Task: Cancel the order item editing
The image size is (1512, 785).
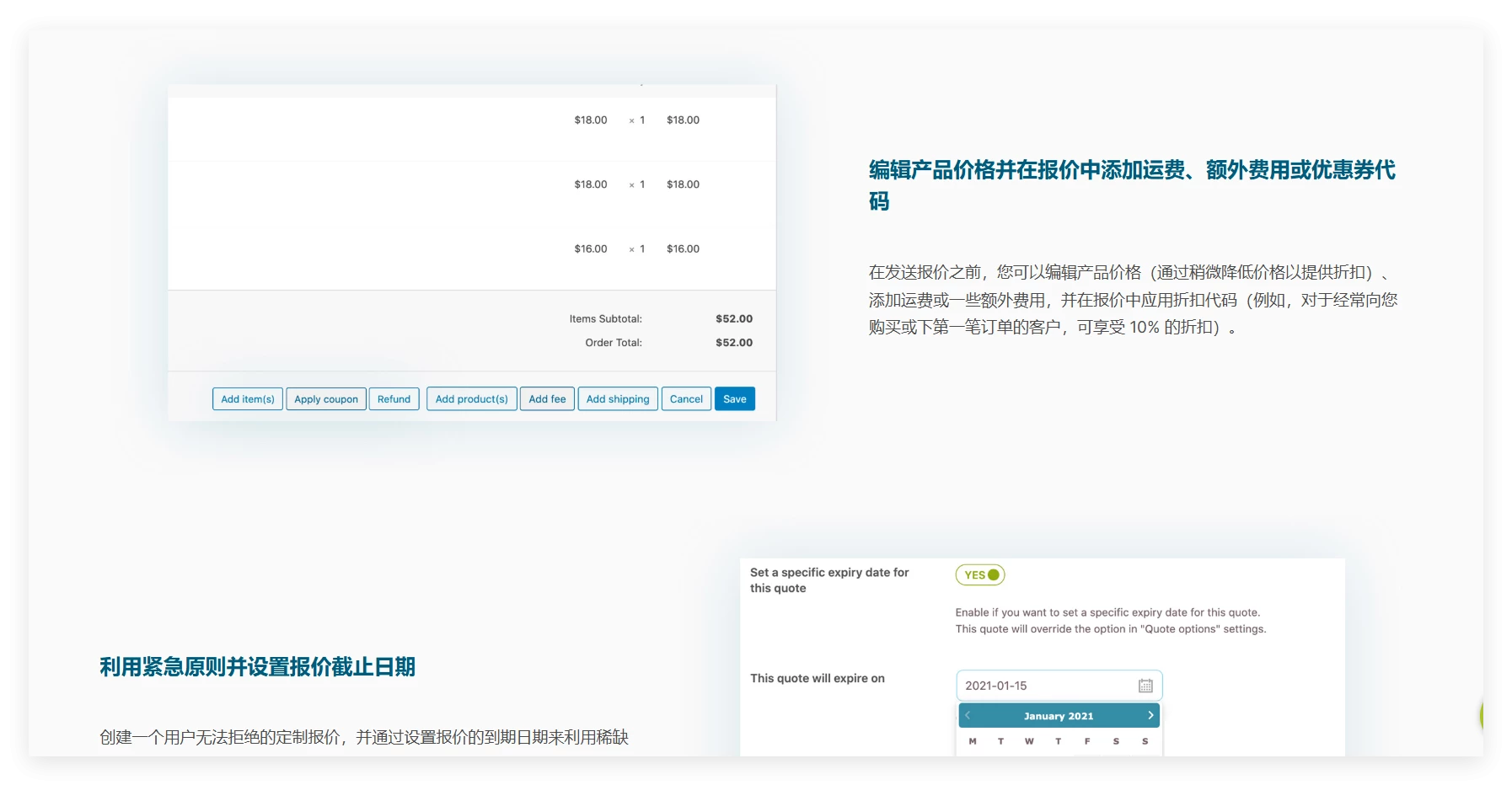Action: pyautogui.click(x=686, y=399)
